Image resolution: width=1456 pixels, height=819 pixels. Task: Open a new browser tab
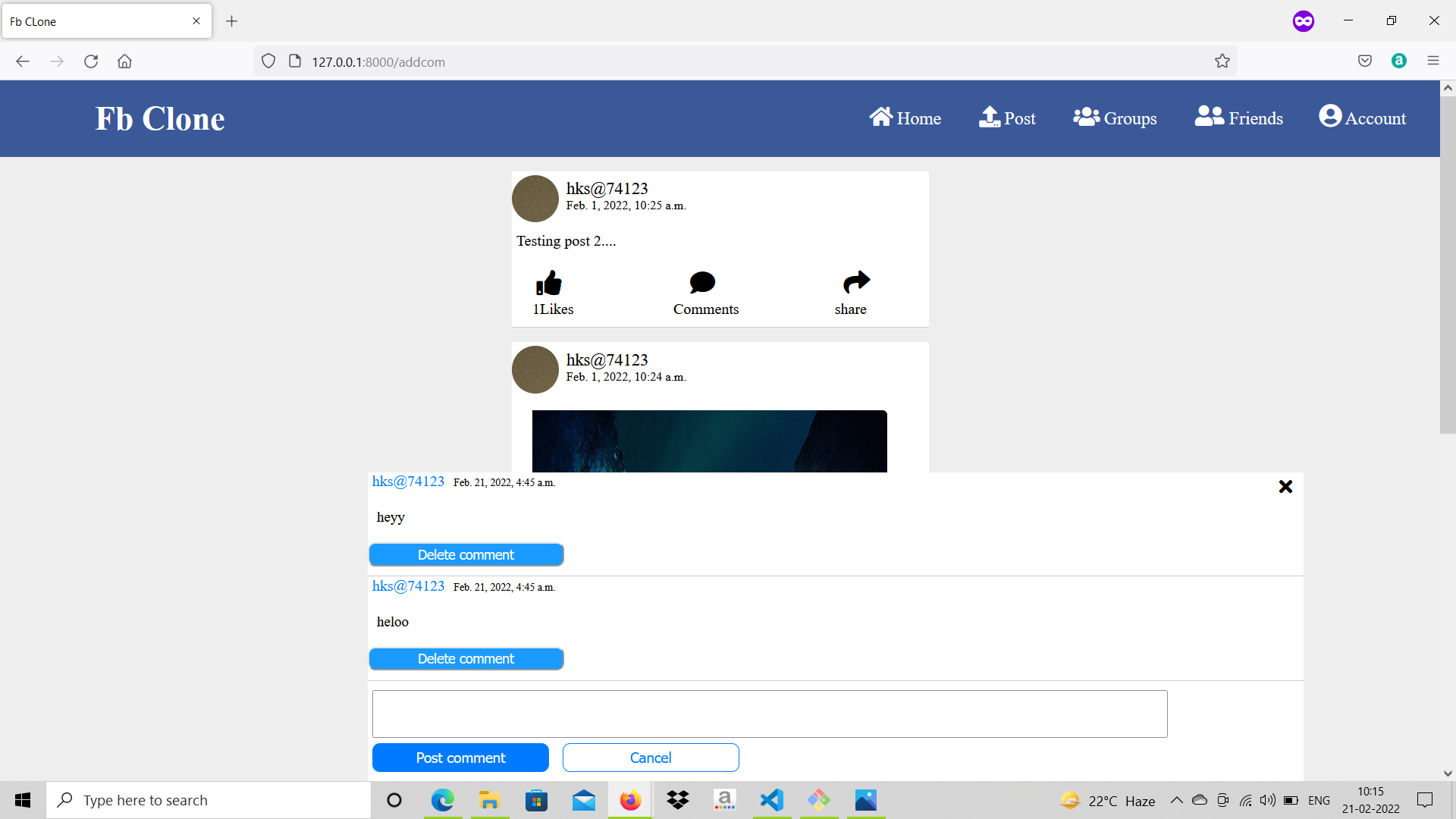(232, 21)
